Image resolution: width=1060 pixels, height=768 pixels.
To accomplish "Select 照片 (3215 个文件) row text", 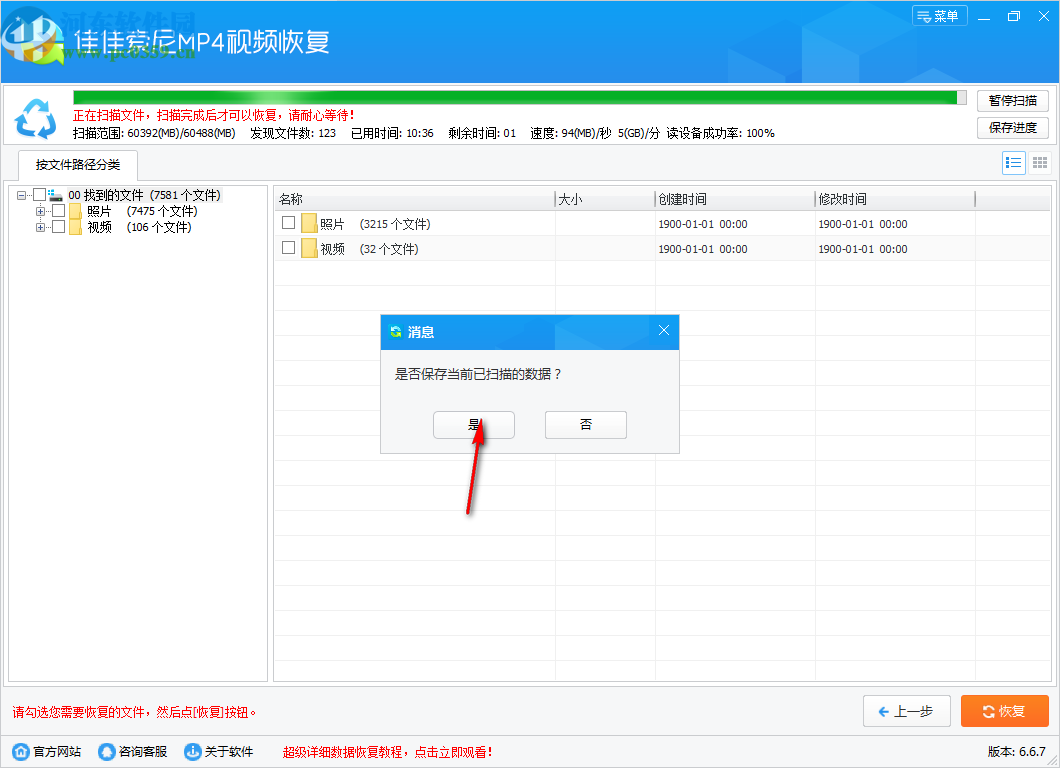I will [375, 224].
